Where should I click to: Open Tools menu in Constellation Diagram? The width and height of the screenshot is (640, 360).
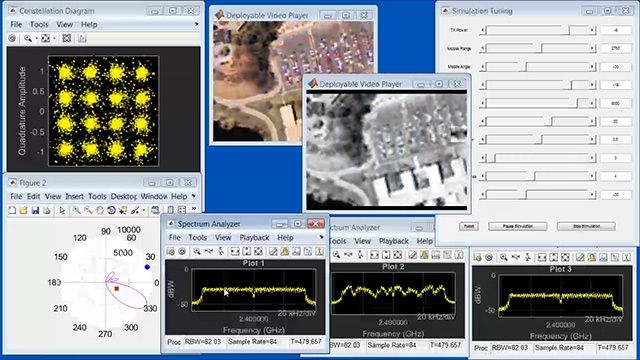39,24
